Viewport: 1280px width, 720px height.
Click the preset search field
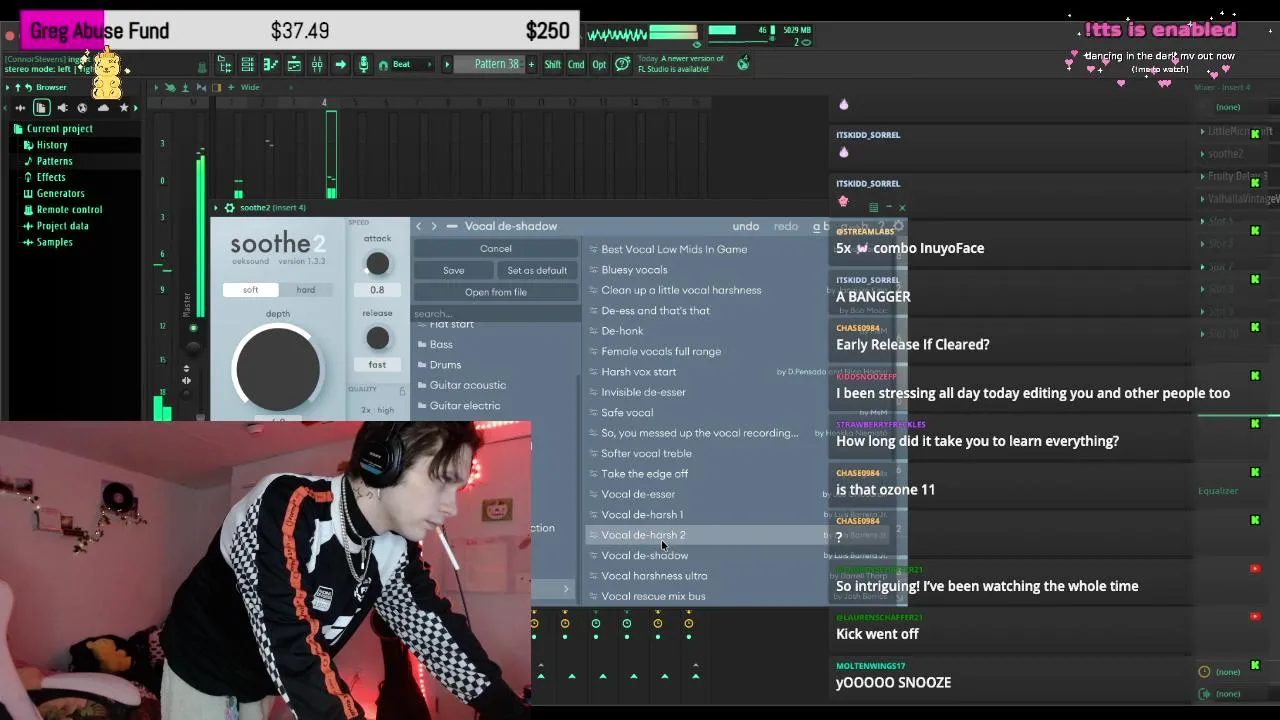[x=495, y=314]
